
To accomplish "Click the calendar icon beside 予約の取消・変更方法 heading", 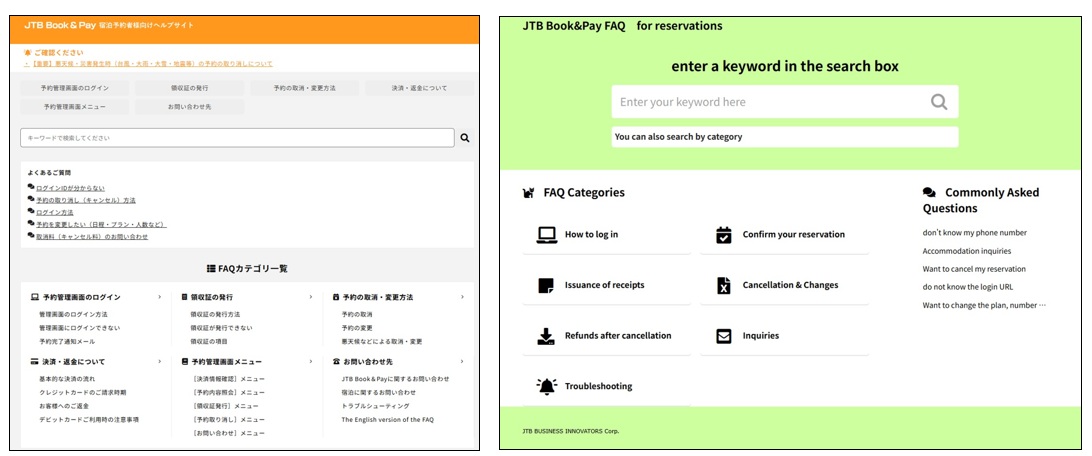I will click(x=336, y=297).
